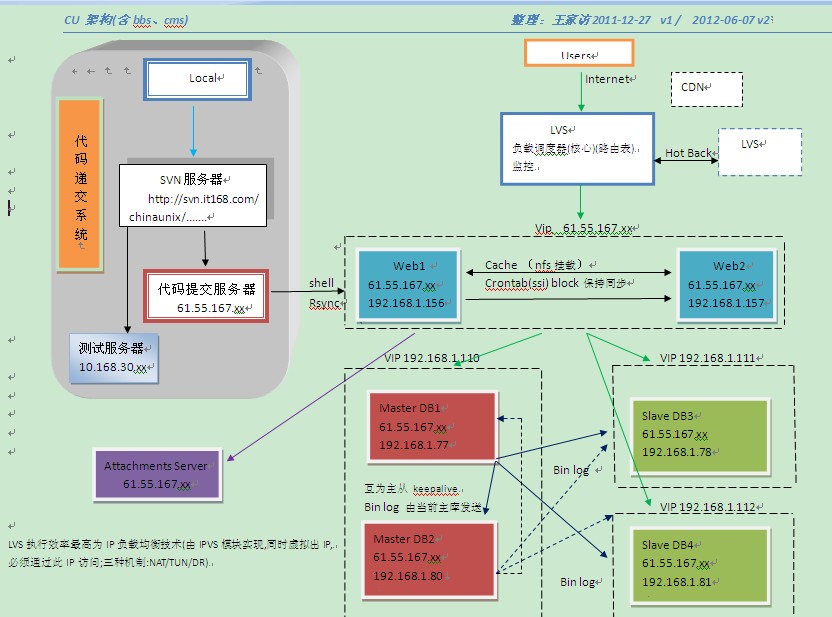Select the Slave DB4 box

click(x=701, y=566)
